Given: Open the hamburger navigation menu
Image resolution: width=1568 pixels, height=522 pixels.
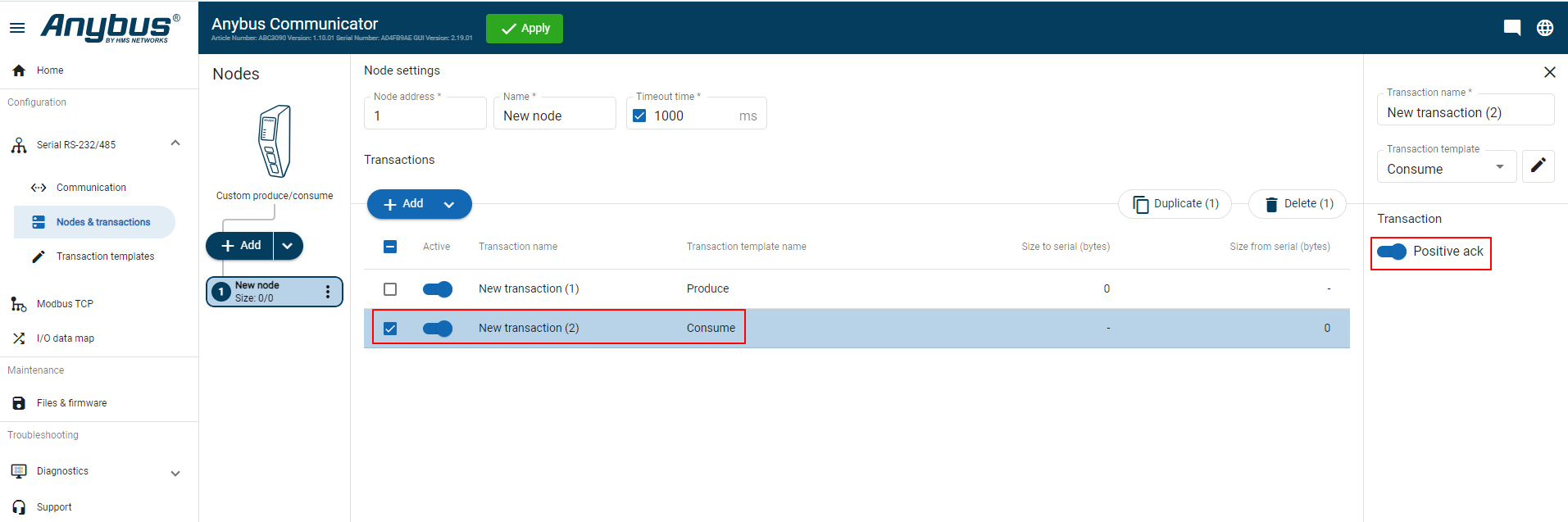Looking at the screenshot, I should pos(17,28).
